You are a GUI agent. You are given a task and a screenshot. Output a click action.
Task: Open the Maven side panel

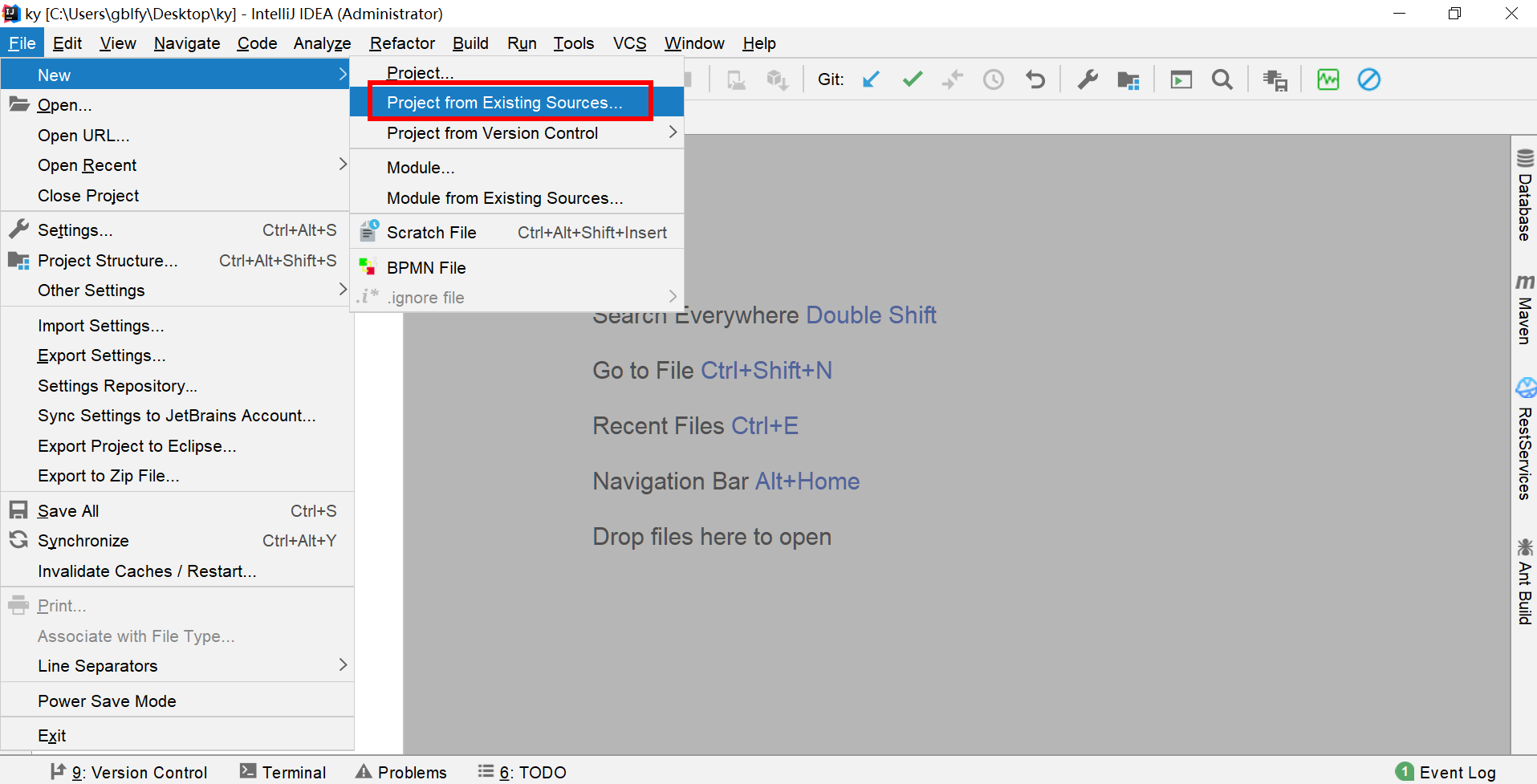click(x=1525, y=310)
